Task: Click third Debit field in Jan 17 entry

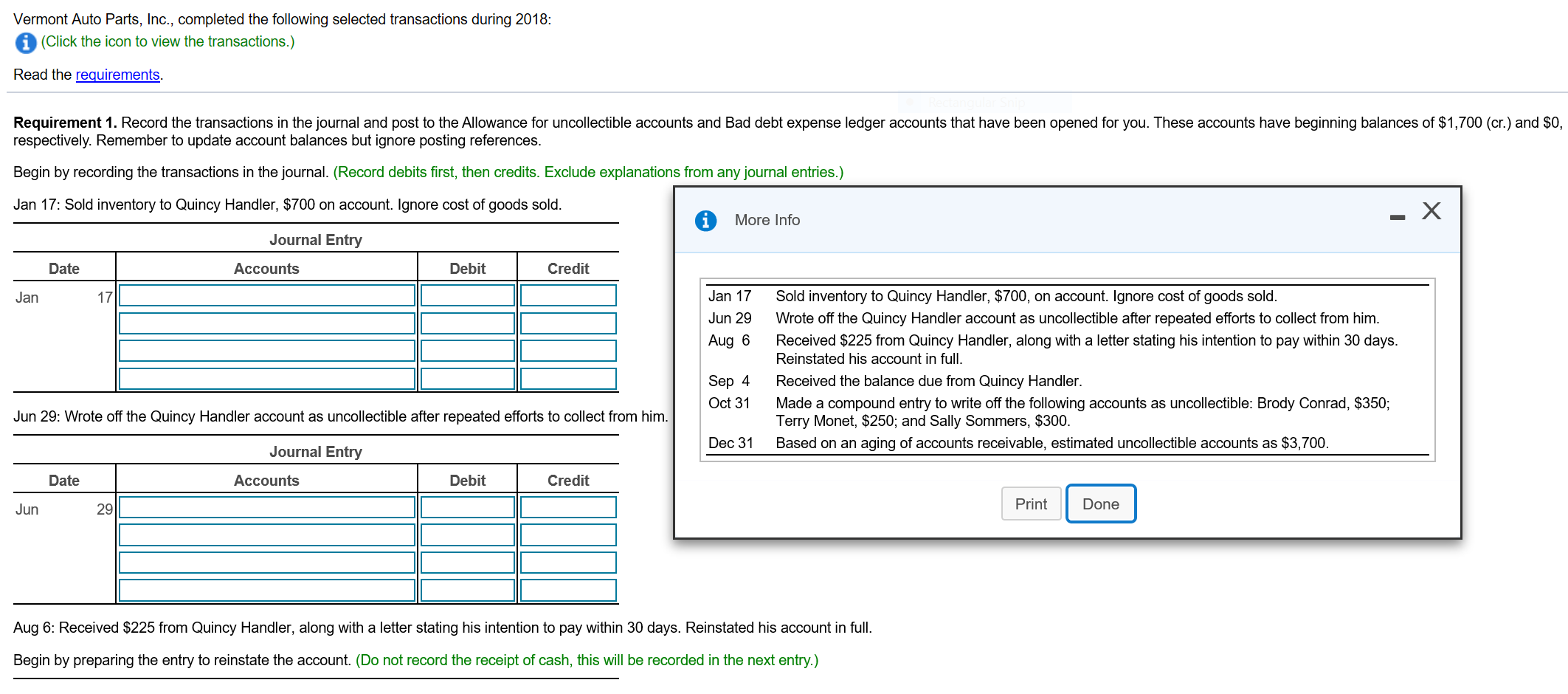Action: (468, 351)
